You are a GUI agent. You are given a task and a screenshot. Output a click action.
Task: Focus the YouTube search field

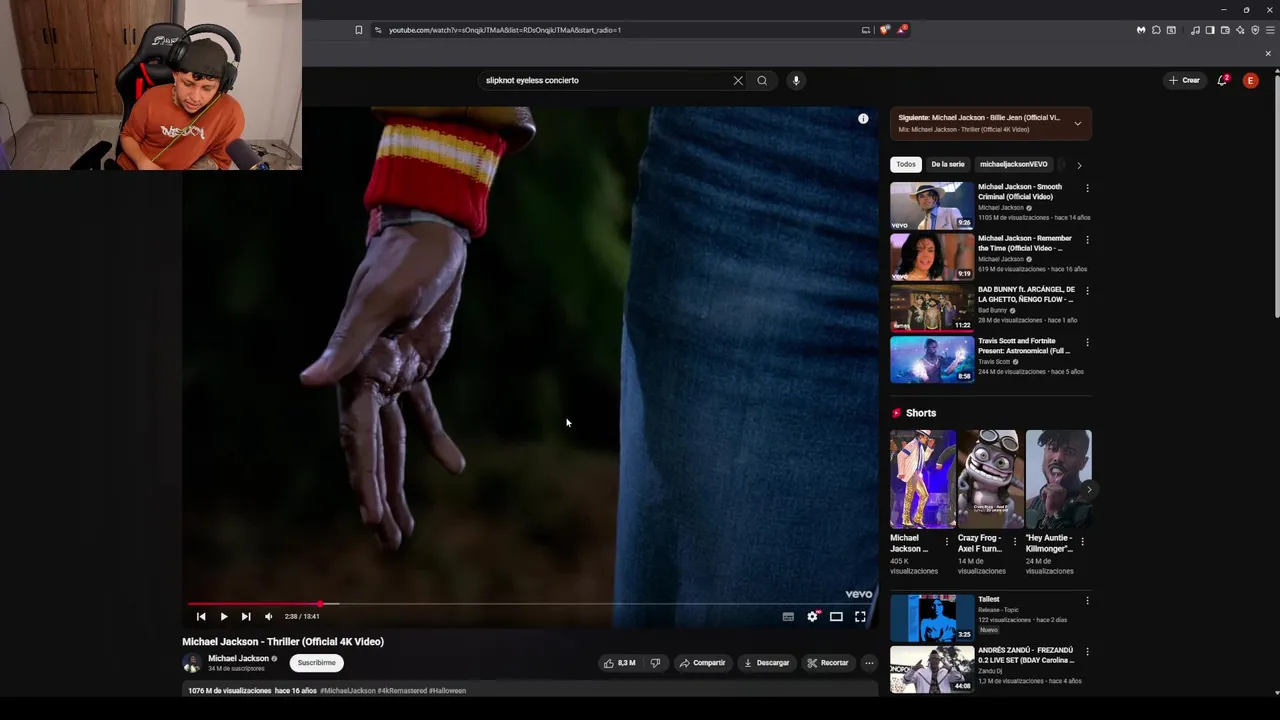click(605, 80)
